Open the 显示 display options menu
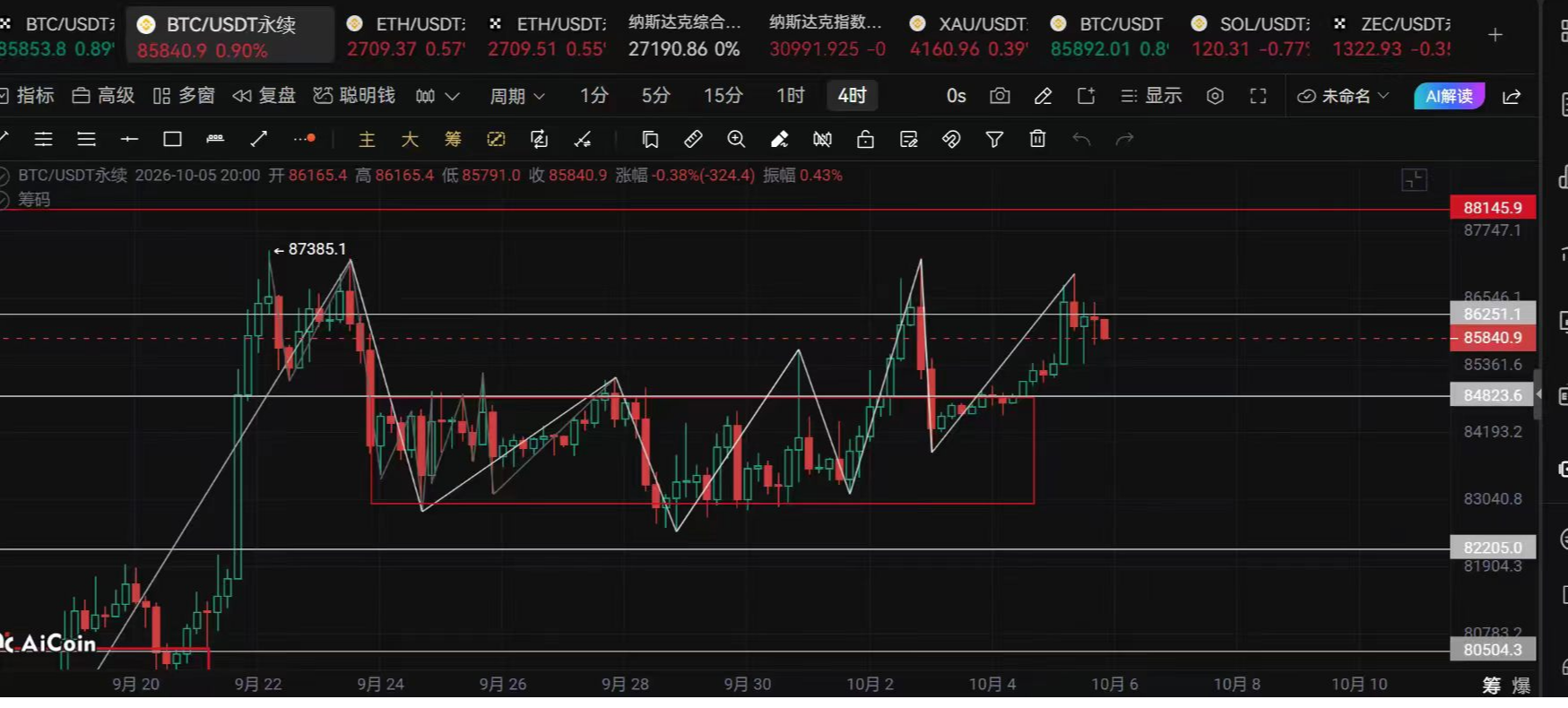The image size is (1568, 708). [x=1151, y=96]
